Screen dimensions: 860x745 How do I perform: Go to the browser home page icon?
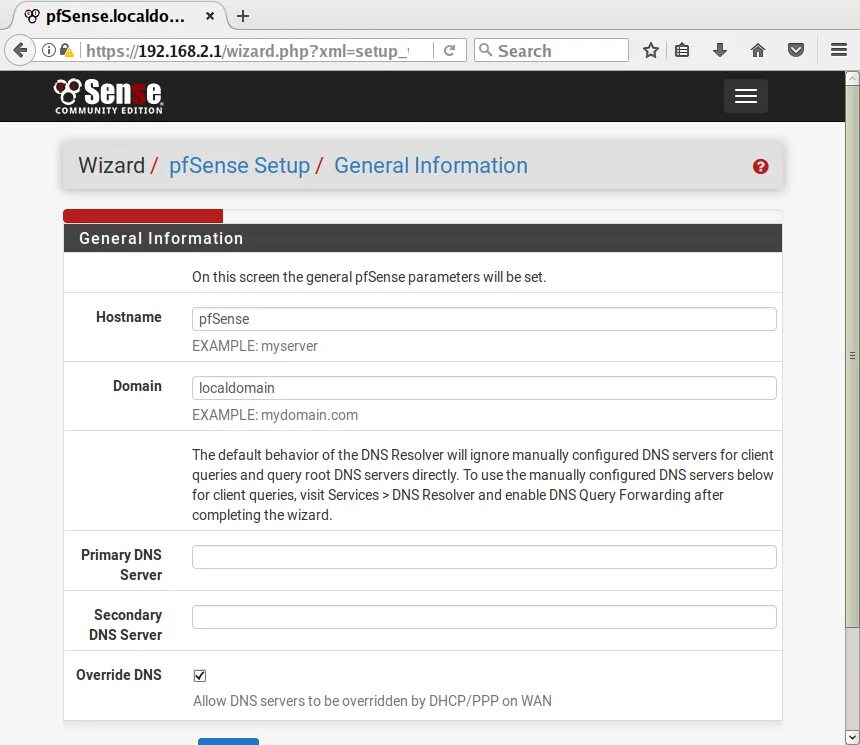coord(757,50)
